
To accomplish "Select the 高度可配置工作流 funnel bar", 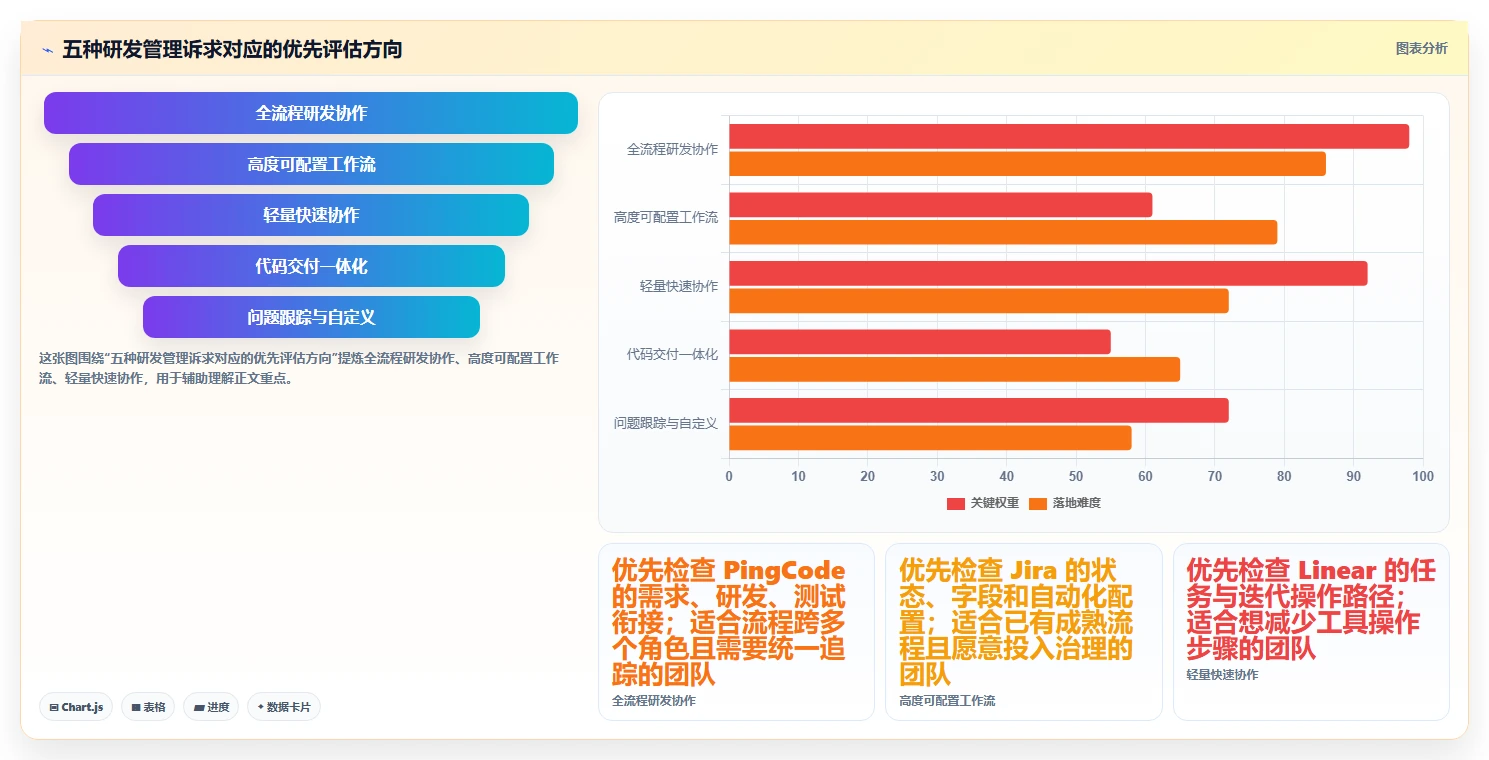I will (311, 164).
